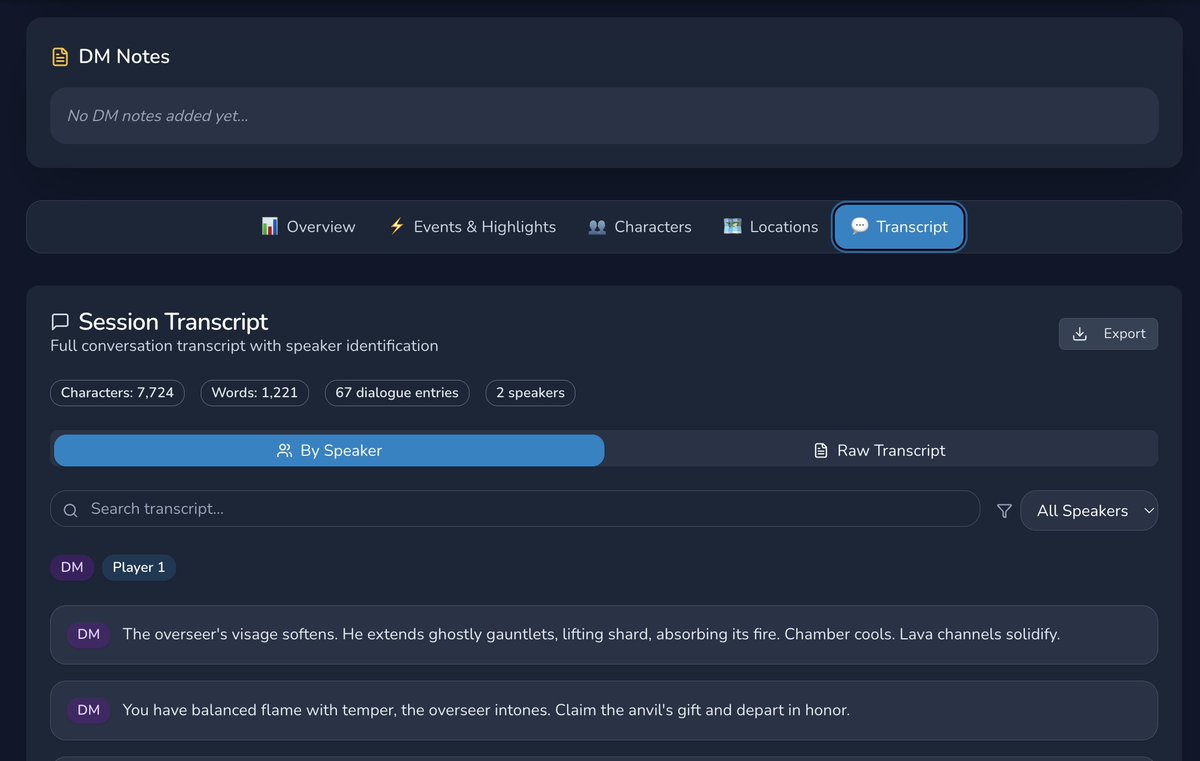This screenshot has width=1200, height=761.
Task: Toggle the Player 1 speaker filter chip
Action: (138, 567)
